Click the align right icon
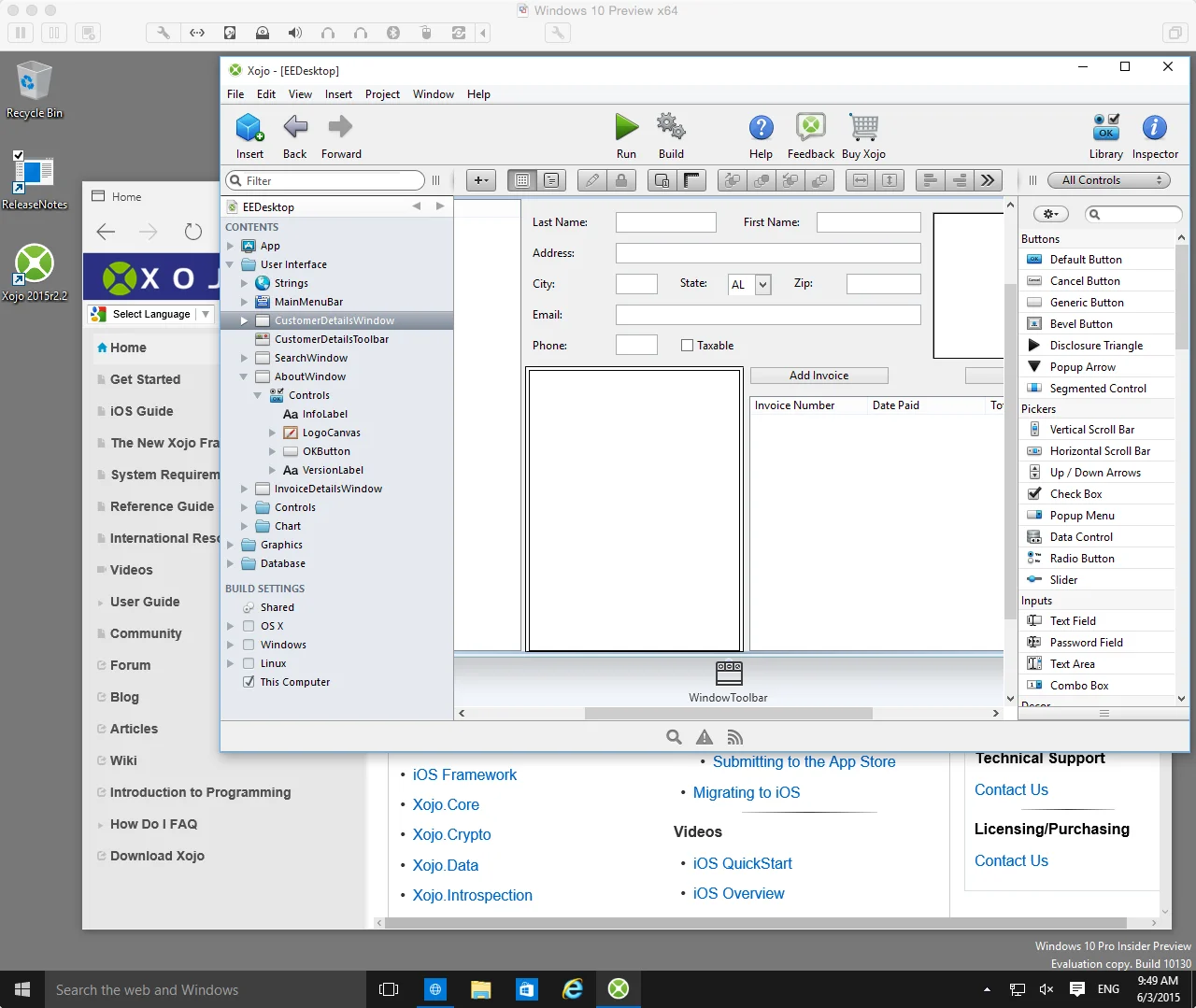The width and height of the screenshot is (1196, 1008). point(960,180)
